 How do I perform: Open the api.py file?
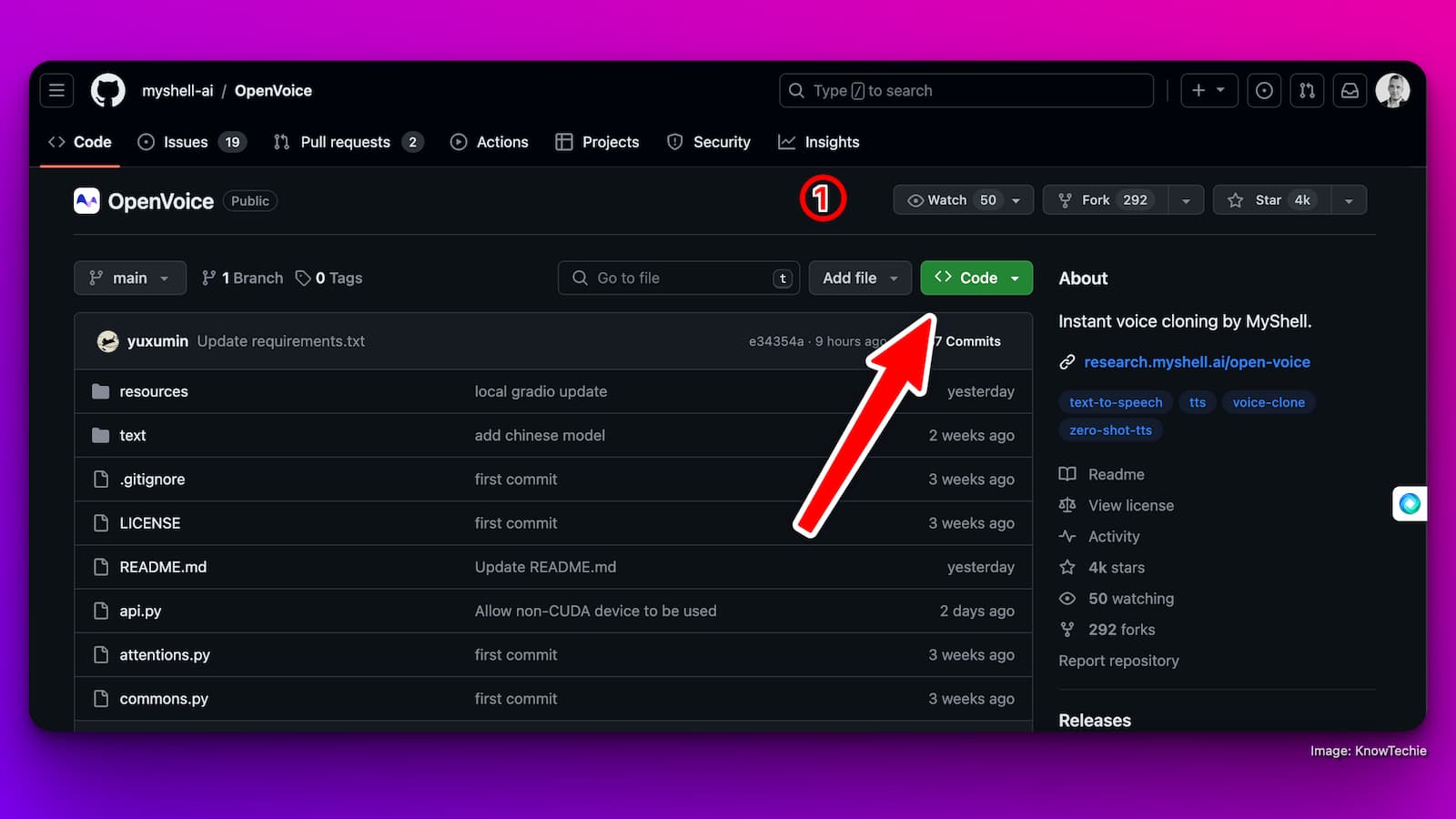pos(140,611)
